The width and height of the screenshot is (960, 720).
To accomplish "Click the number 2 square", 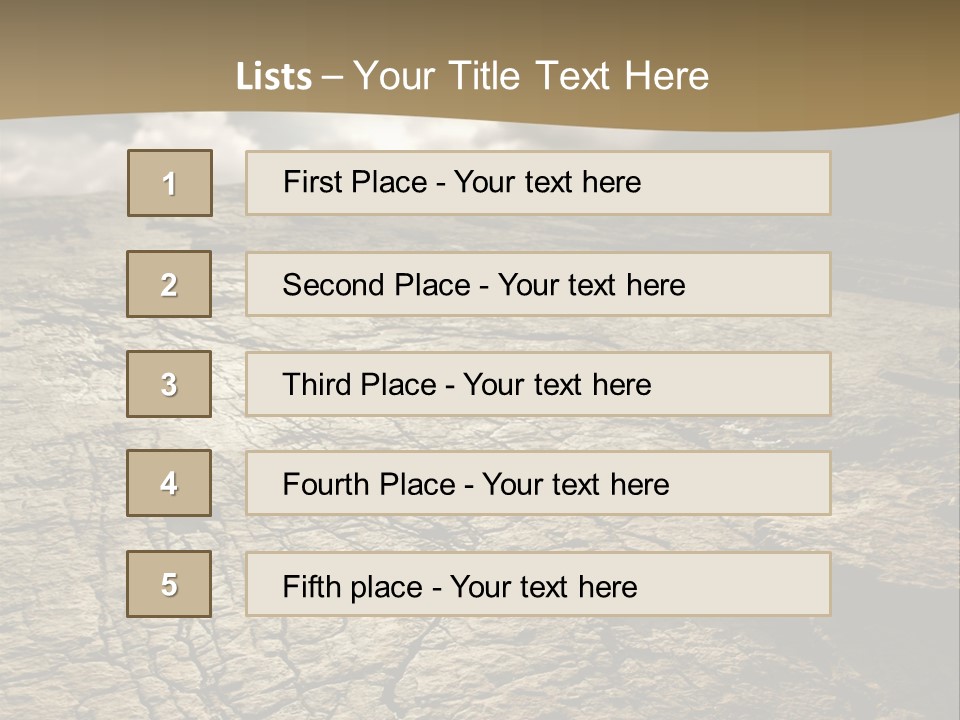I will (169, 284).
